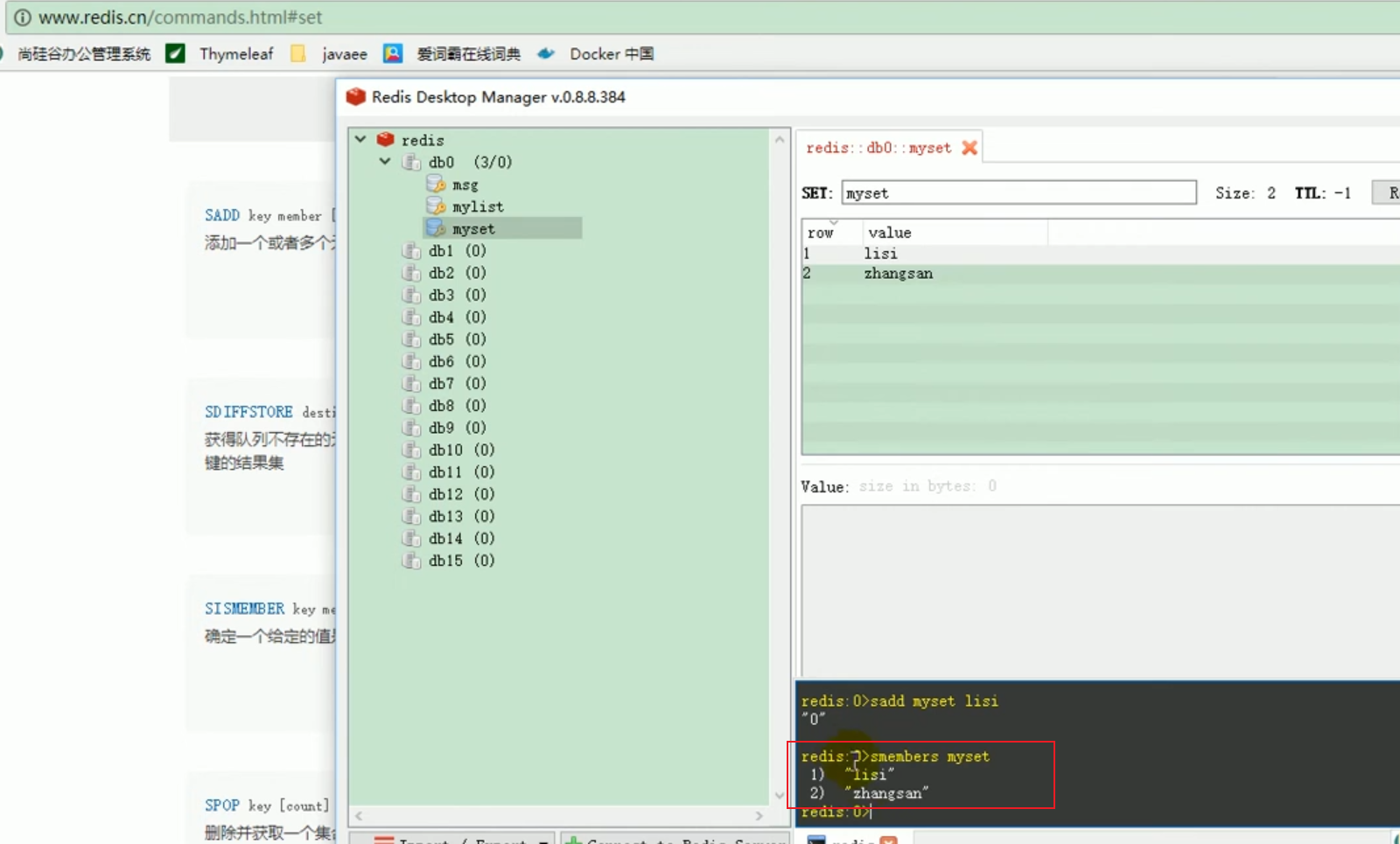Switch to the redis::db0::myset tab

point(878,147)
